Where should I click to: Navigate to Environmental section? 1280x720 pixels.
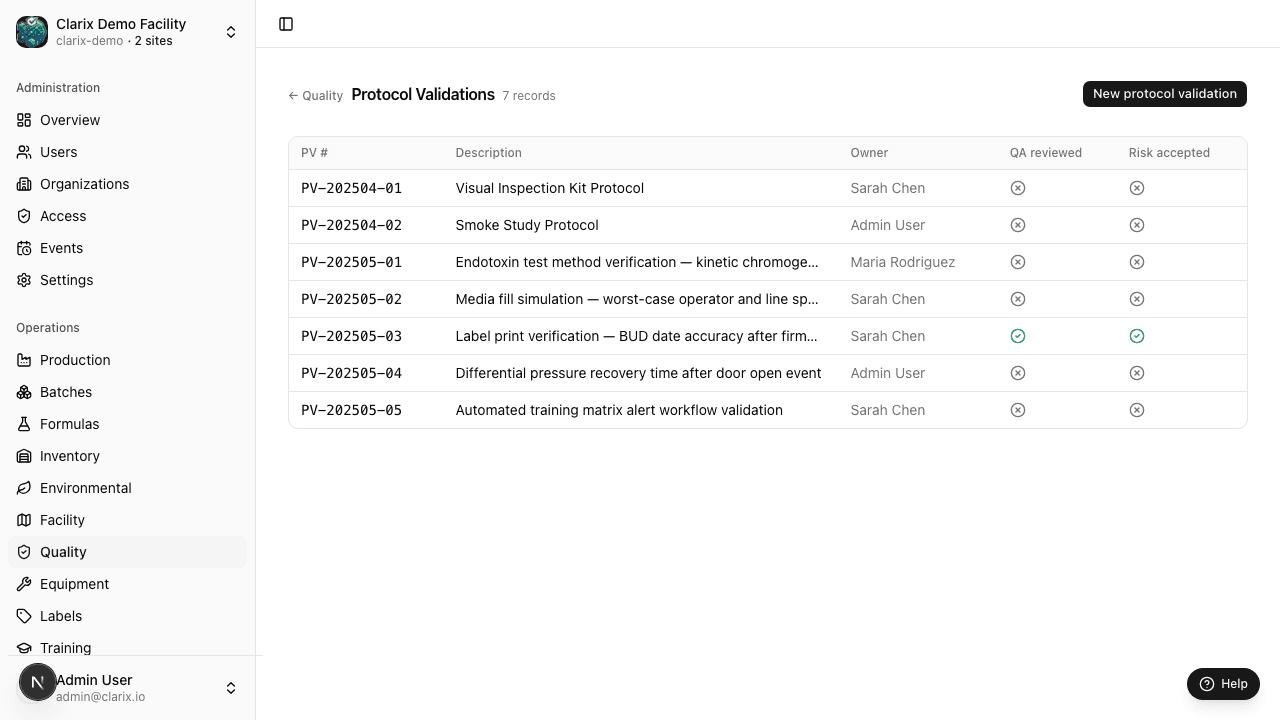[127, 488]
